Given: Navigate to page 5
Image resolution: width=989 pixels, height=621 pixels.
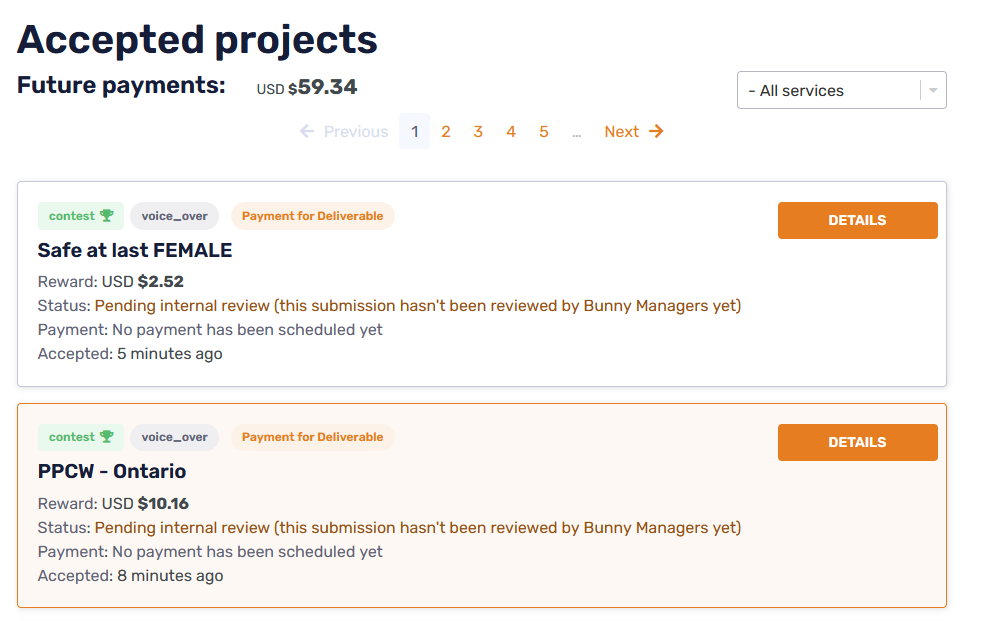Looking at the screenshot, I should (x=544, y=132).
